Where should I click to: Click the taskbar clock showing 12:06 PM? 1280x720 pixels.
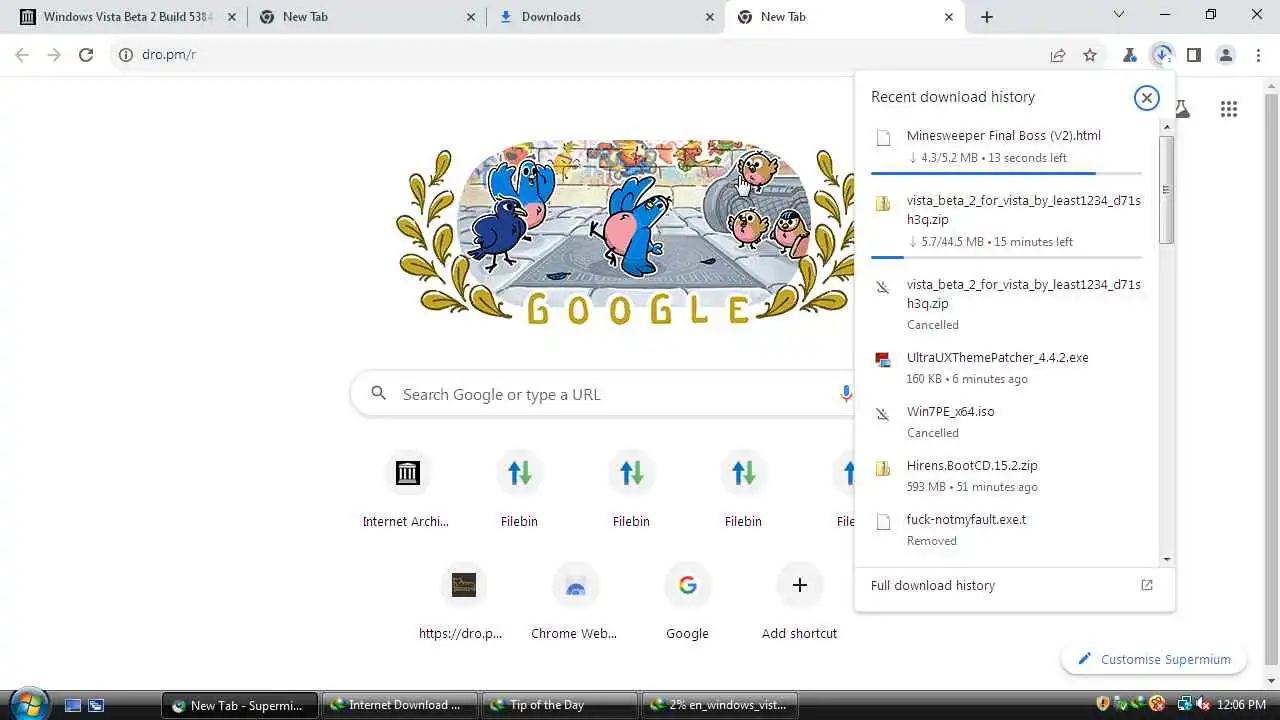pos(1242,705)
